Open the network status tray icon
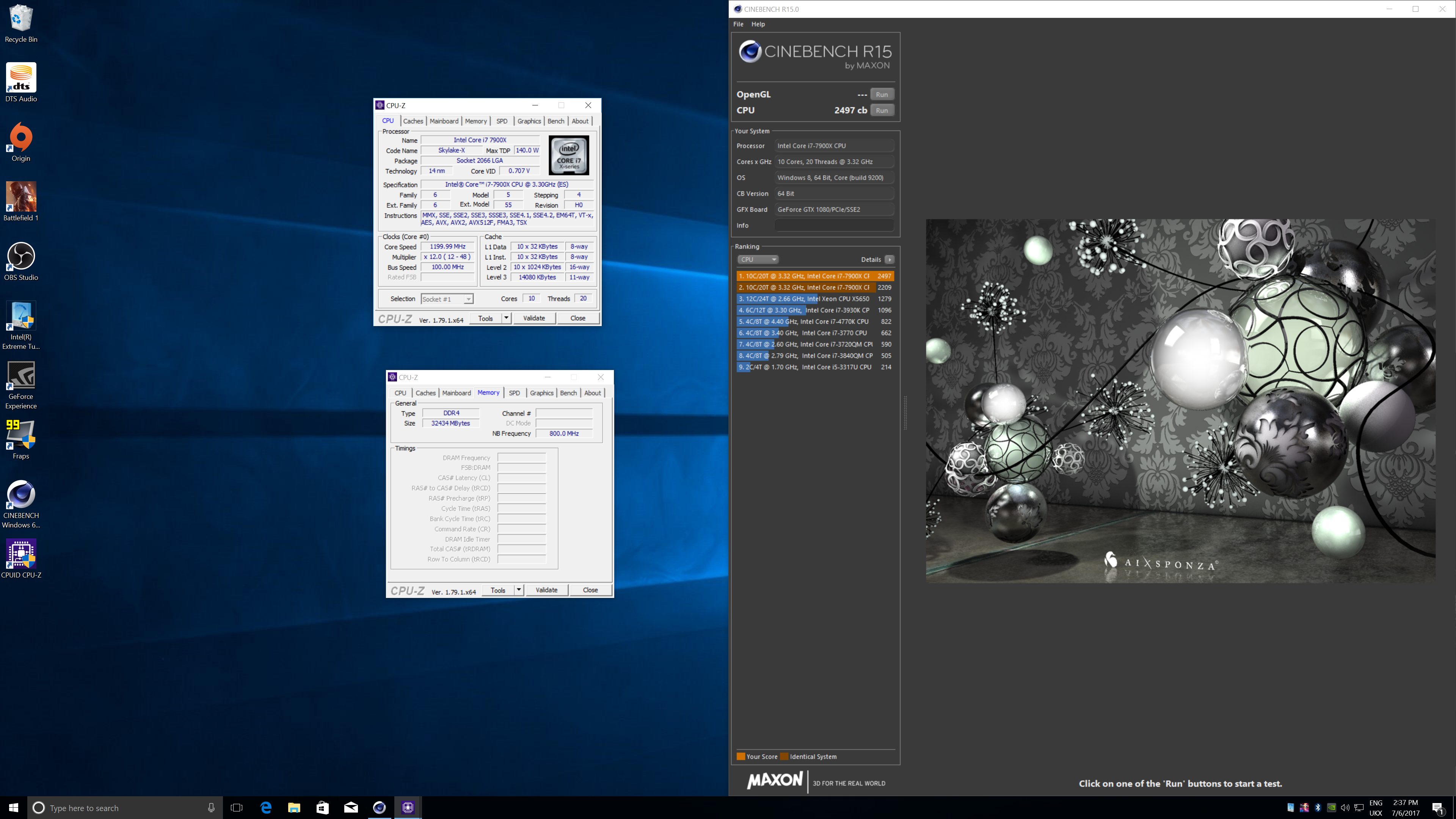 pyautogui.click(x=1359, y=808)
